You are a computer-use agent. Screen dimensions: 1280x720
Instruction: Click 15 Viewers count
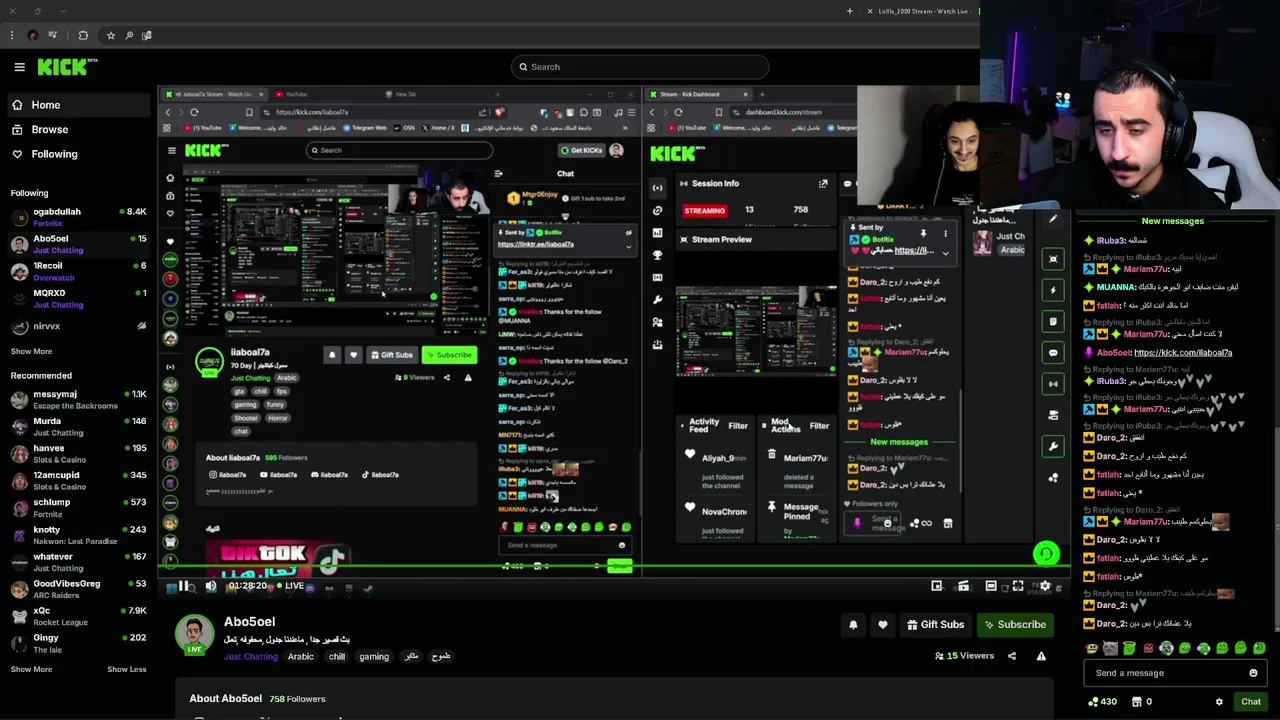(x=964, y=656)
